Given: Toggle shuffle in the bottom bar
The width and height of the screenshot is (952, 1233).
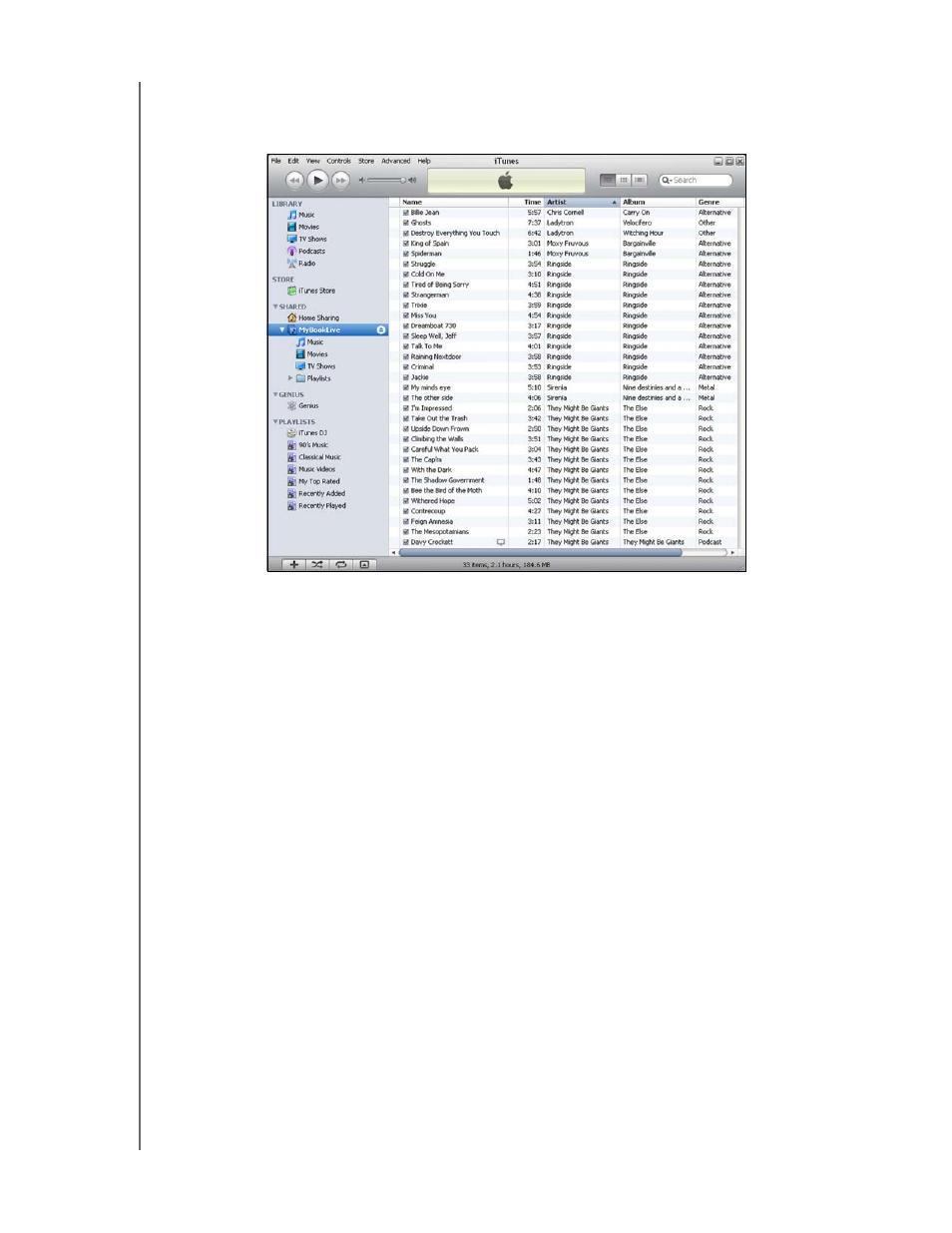Looking at the screenshot, I should click(317, 565).
